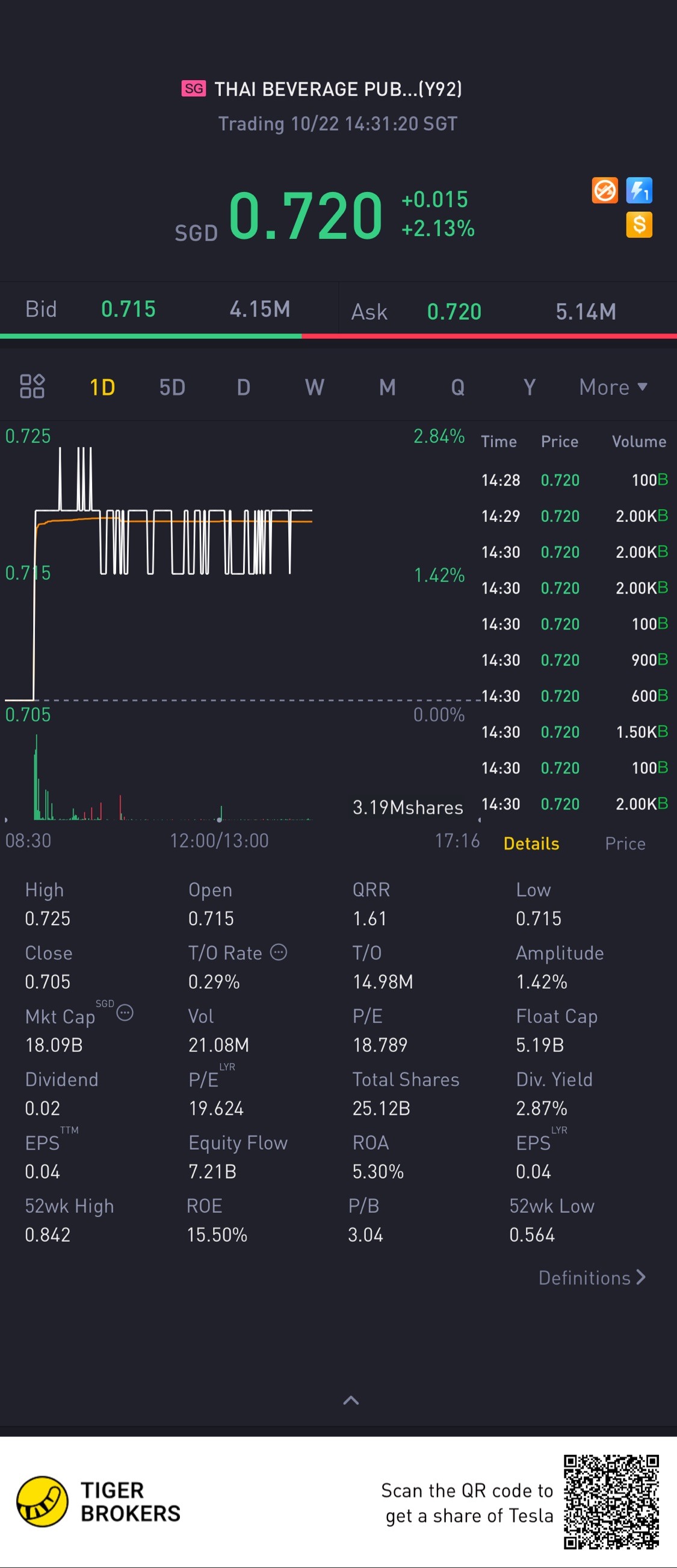Tap the Ask price 0.720
Image resolution: width=677 pixels, height=1568 pixels.
(454, 312)
